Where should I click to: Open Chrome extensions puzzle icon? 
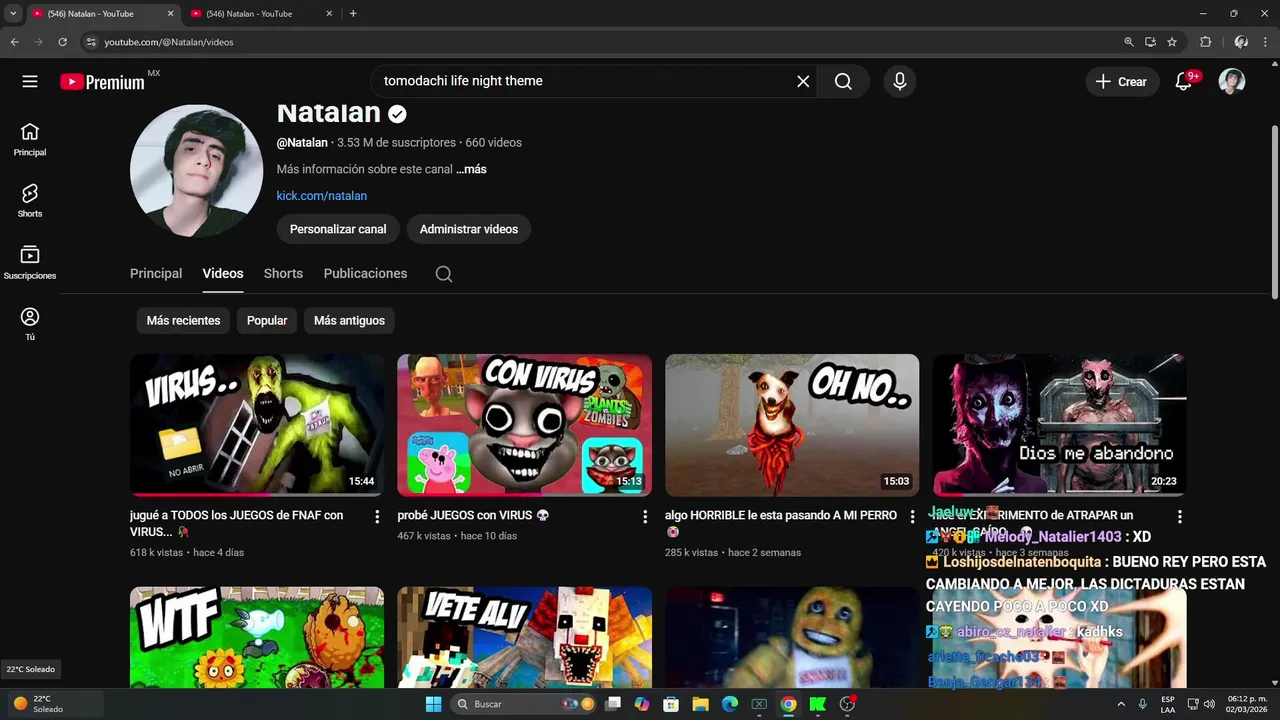(1205, 42)
